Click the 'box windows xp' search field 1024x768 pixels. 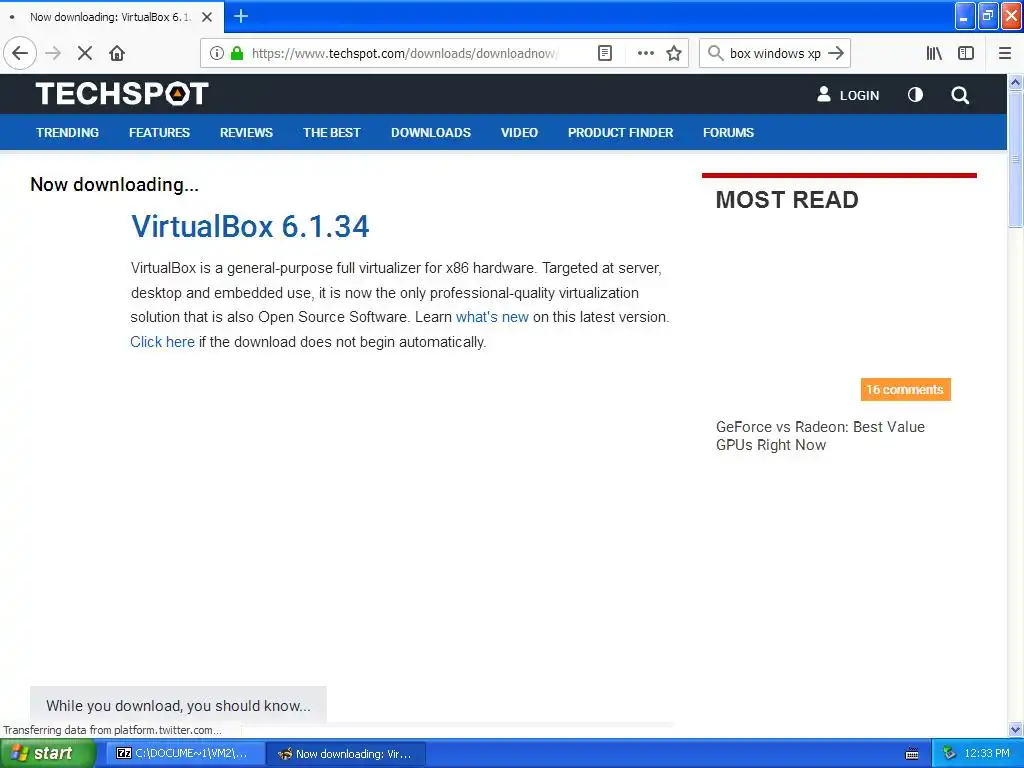click(x=775, y=53)
